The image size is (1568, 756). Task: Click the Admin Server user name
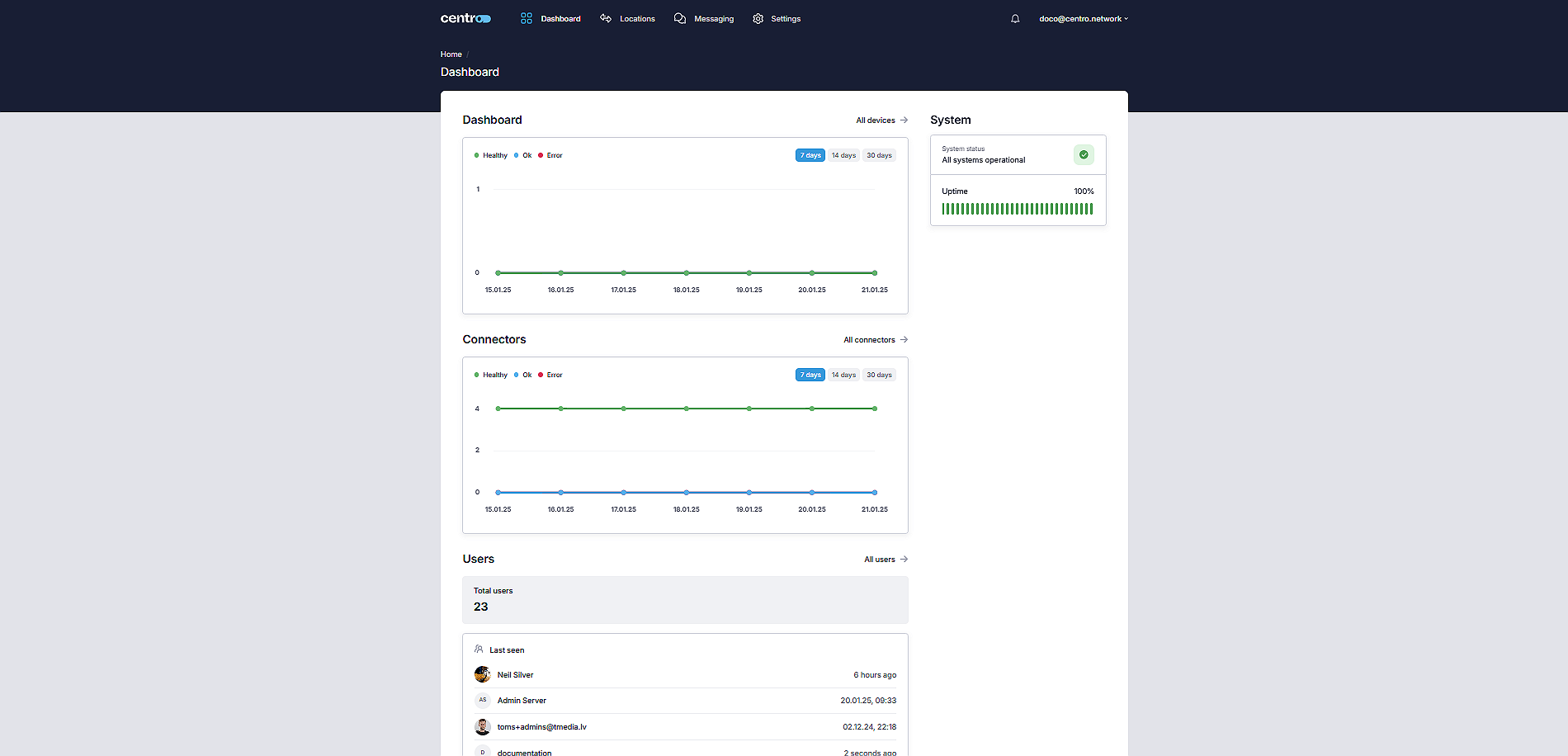522,701
